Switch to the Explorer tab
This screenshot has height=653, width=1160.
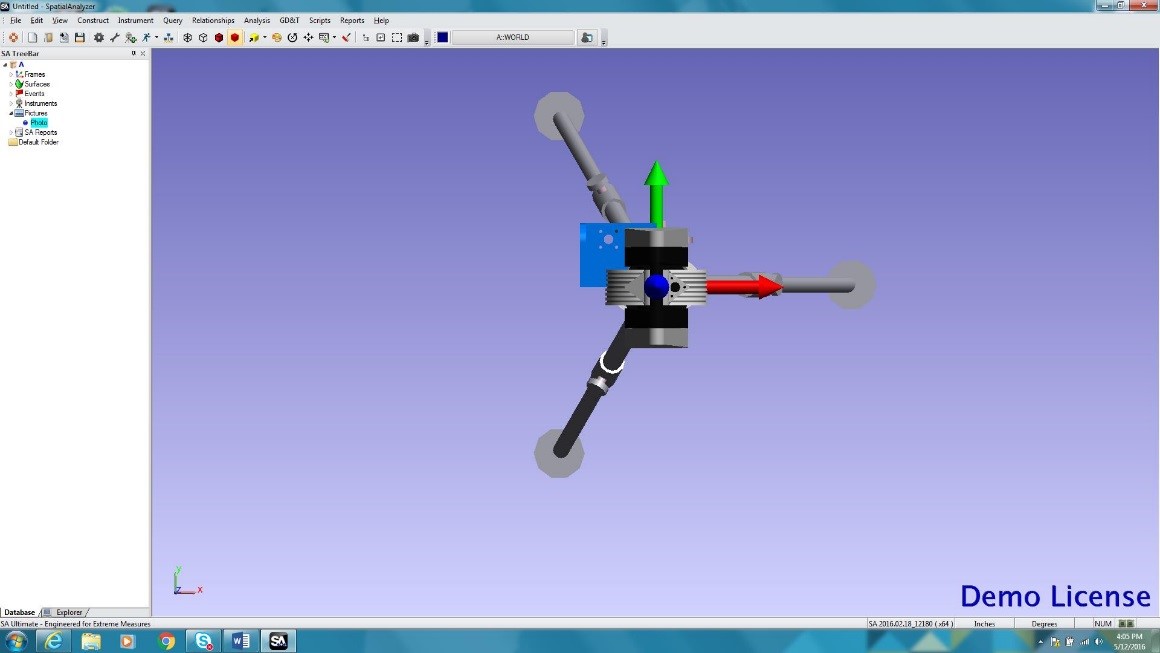(x=68, y=612)
